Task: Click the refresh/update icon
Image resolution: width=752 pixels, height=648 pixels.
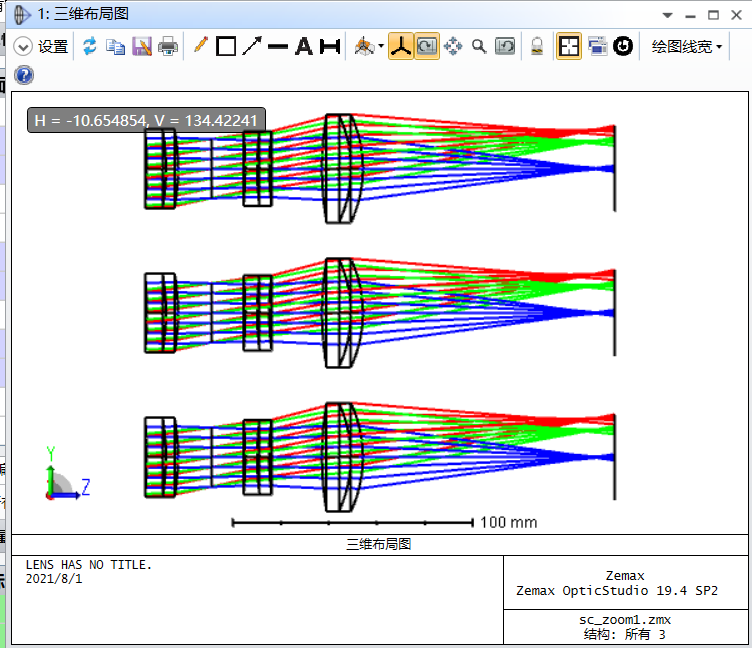Action: tap(90, 47)
